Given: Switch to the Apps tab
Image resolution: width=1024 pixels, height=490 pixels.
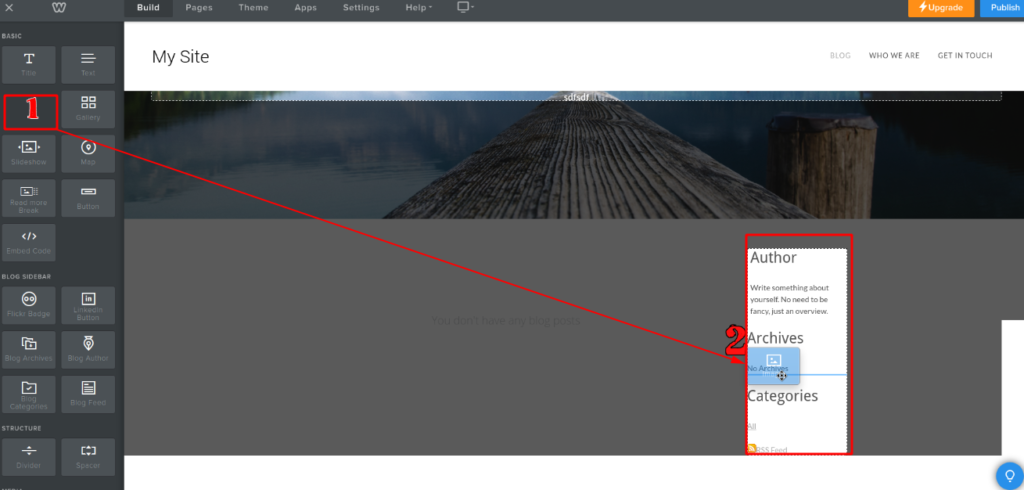Looking at the screenshot, I should coord(306,8).
